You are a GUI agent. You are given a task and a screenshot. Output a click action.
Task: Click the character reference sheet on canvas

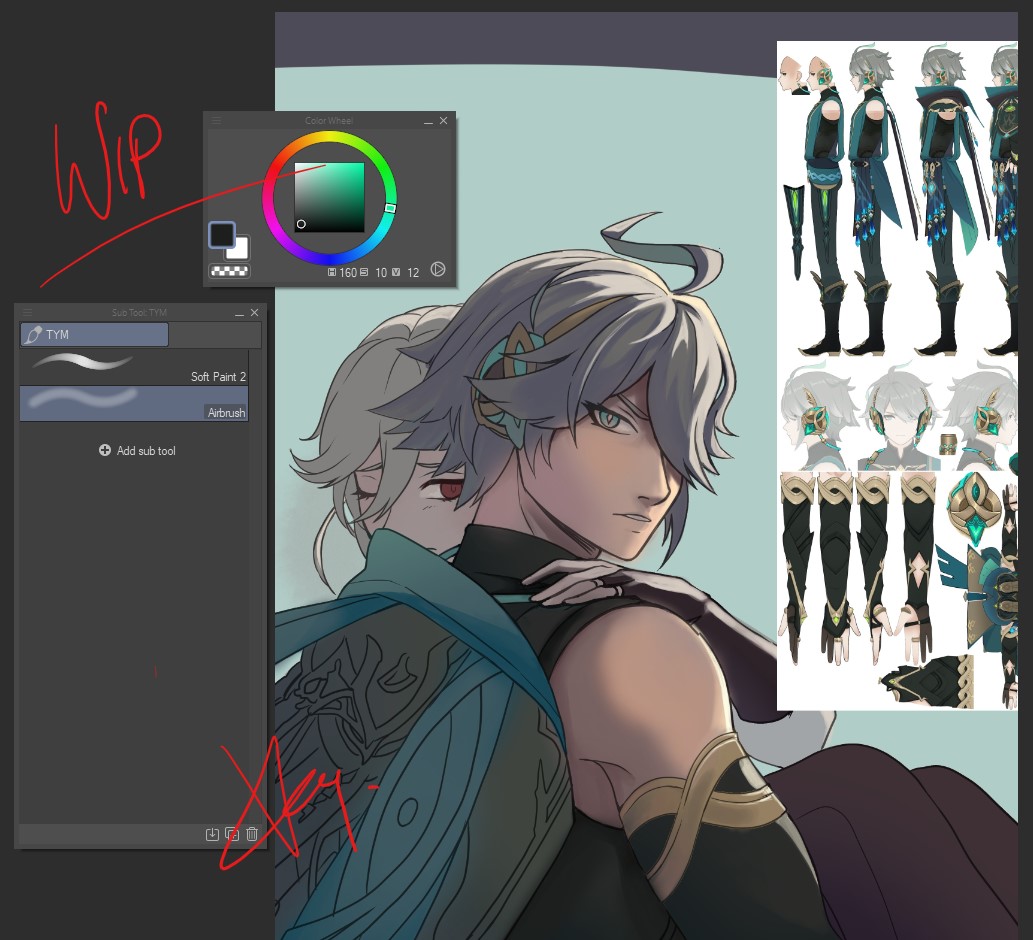pyautogui.click(x=897, y=375)
